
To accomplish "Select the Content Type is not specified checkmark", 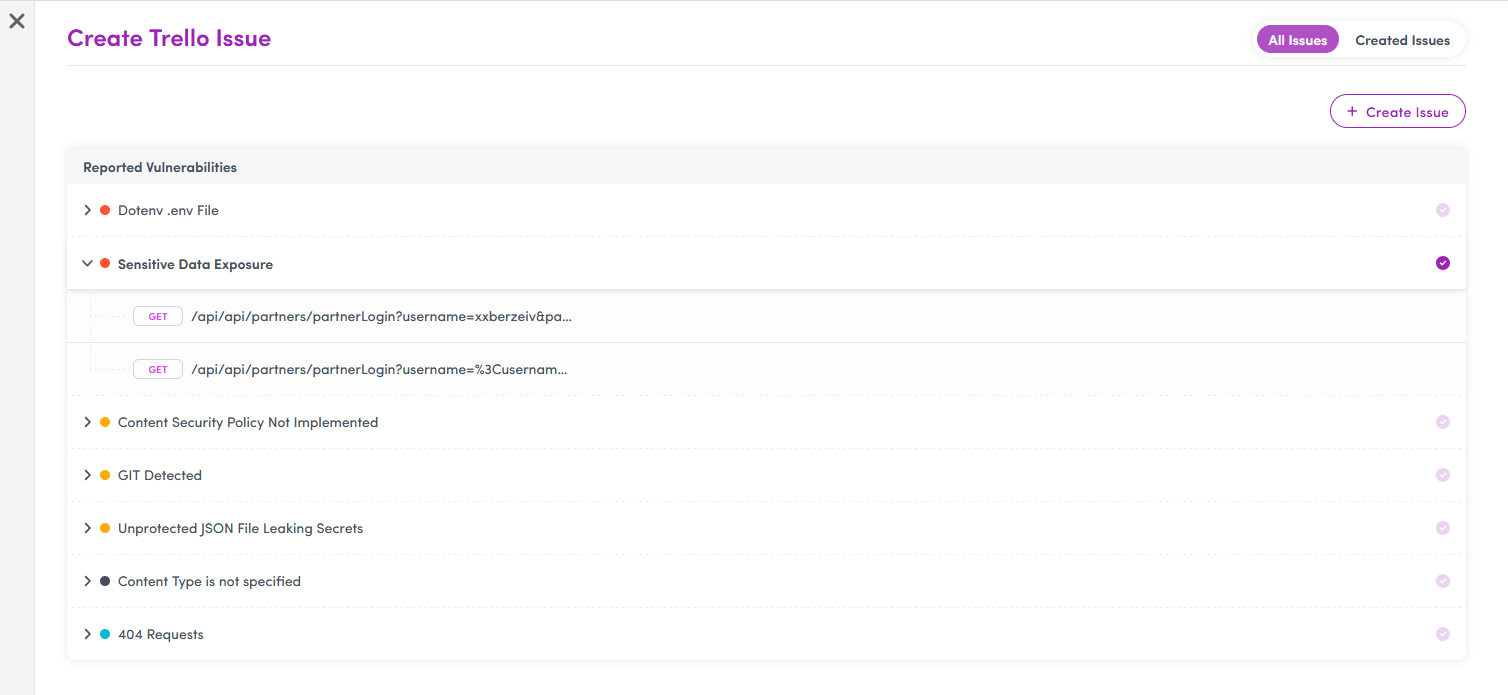I will (x=1442, y=581).
